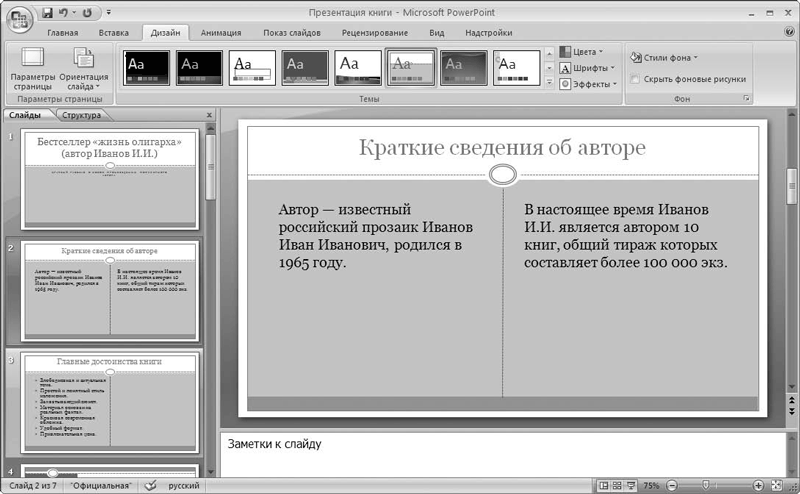
Task: Open the Структура outline tab
Action: 81,115
